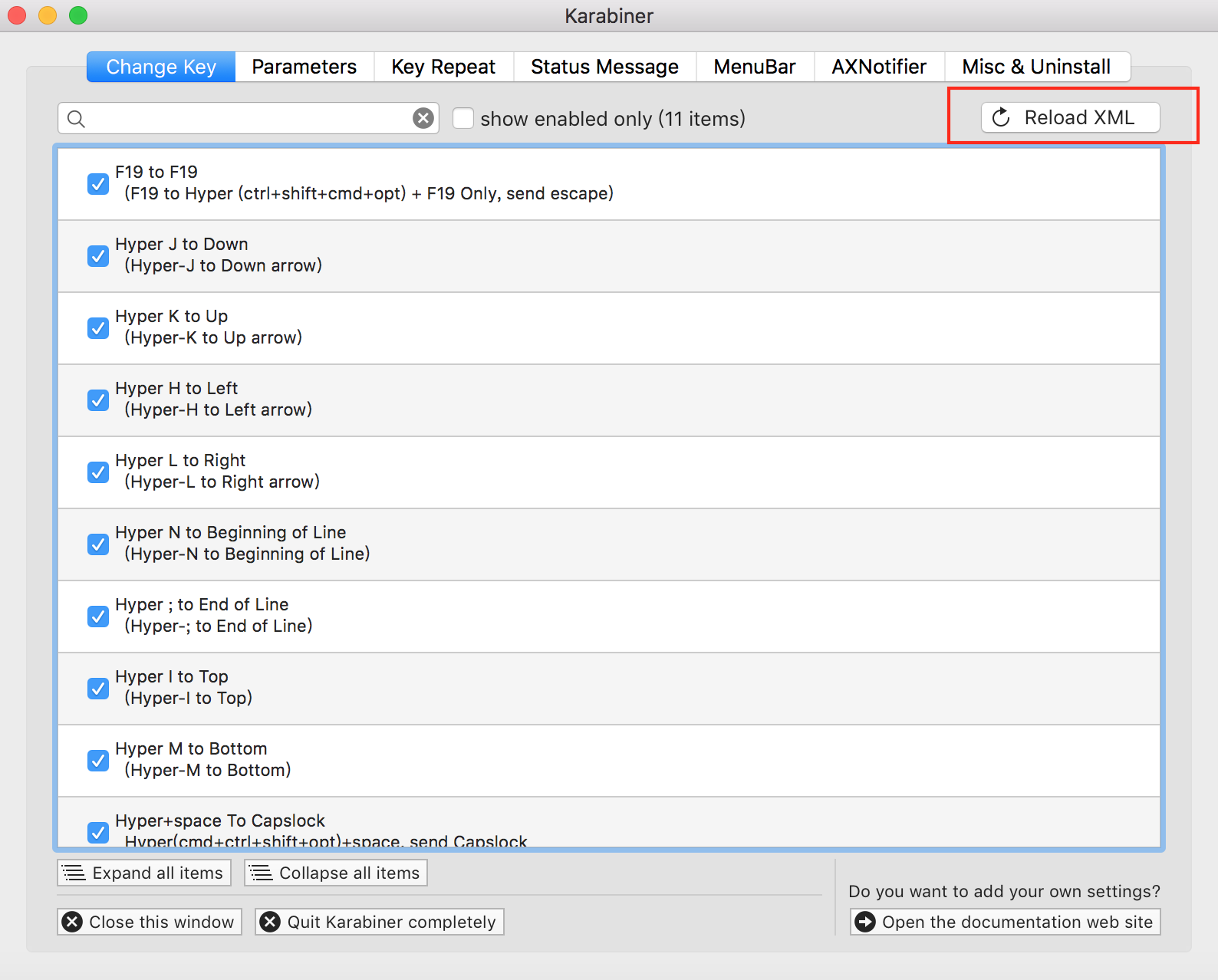Viewport: 1218px width, 980px height.
Task: Switch to Status Message tab
Action: [x=604, y=67]
